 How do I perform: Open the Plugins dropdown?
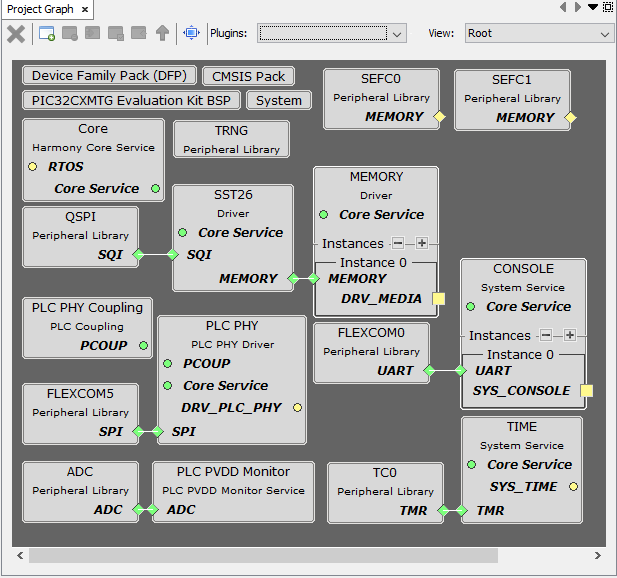pos(332,34)
